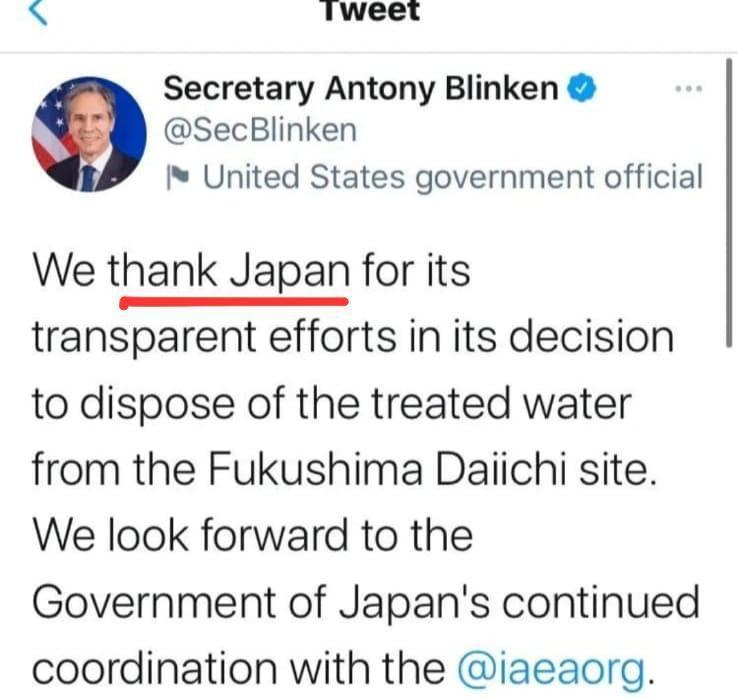This screenshot has height=698, width=738.
Task: Click the words "thank Japan" in tweet
Action: tap(229, 272)
